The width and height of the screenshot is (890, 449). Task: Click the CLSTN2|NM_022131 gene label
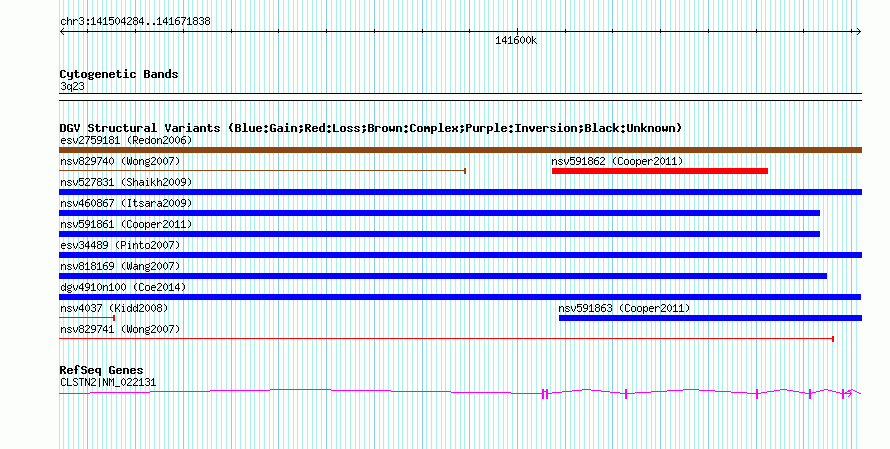(108, 383)
